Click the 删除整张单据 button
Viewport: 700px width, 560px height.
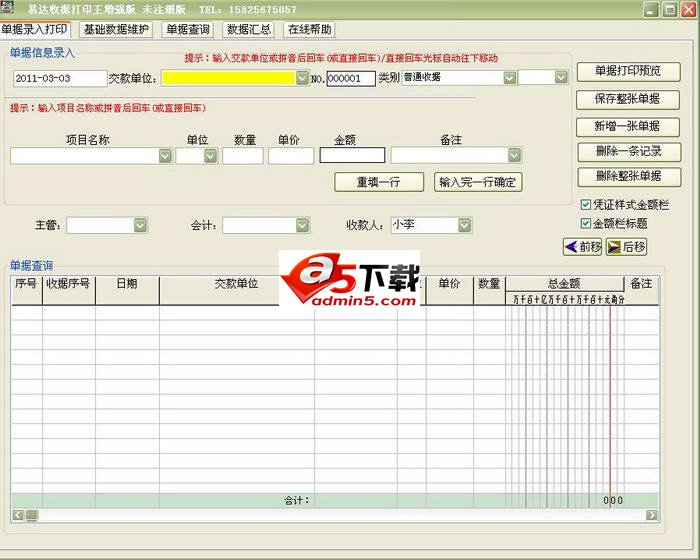click(x=629, y=177)
